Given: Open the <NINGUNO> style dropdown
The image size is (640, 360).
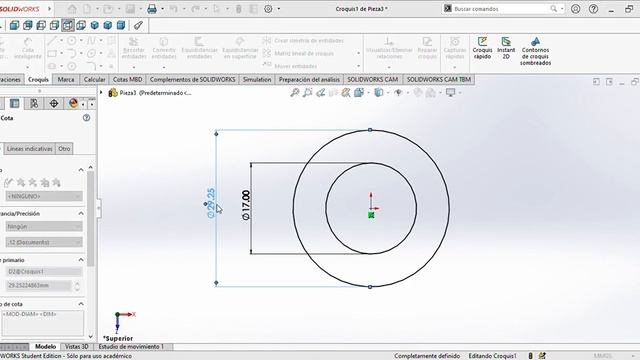Looking at the screenshot, I should coord(44,196).
